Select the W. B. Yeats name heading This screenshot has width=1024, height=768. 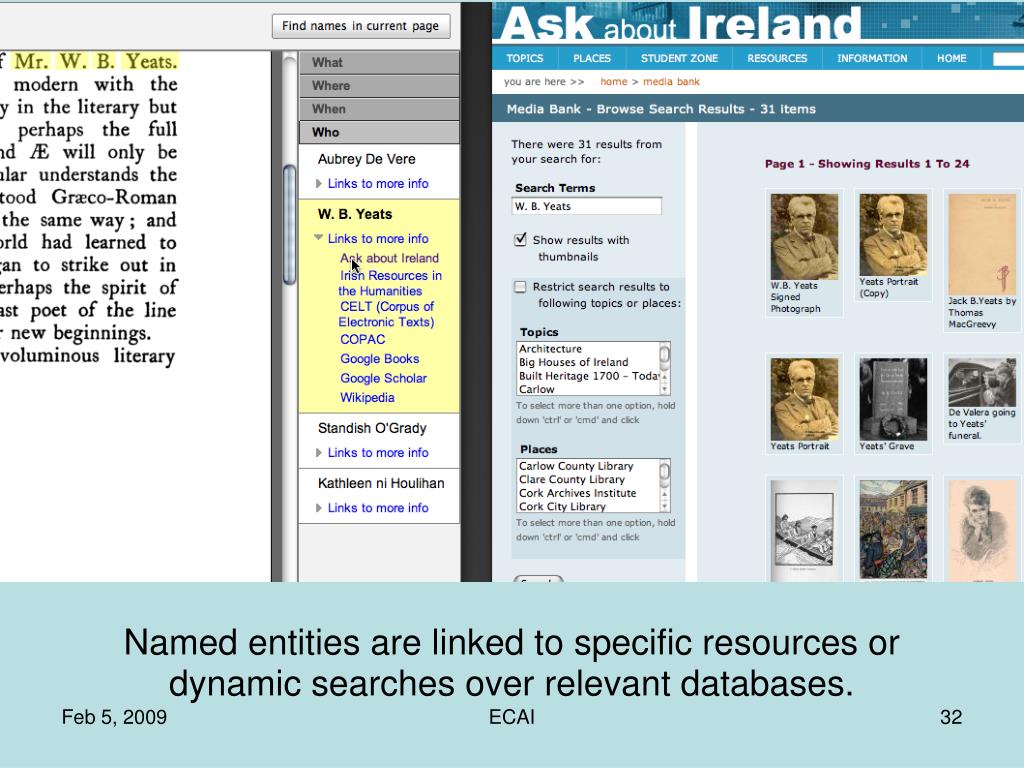point(355,214)
